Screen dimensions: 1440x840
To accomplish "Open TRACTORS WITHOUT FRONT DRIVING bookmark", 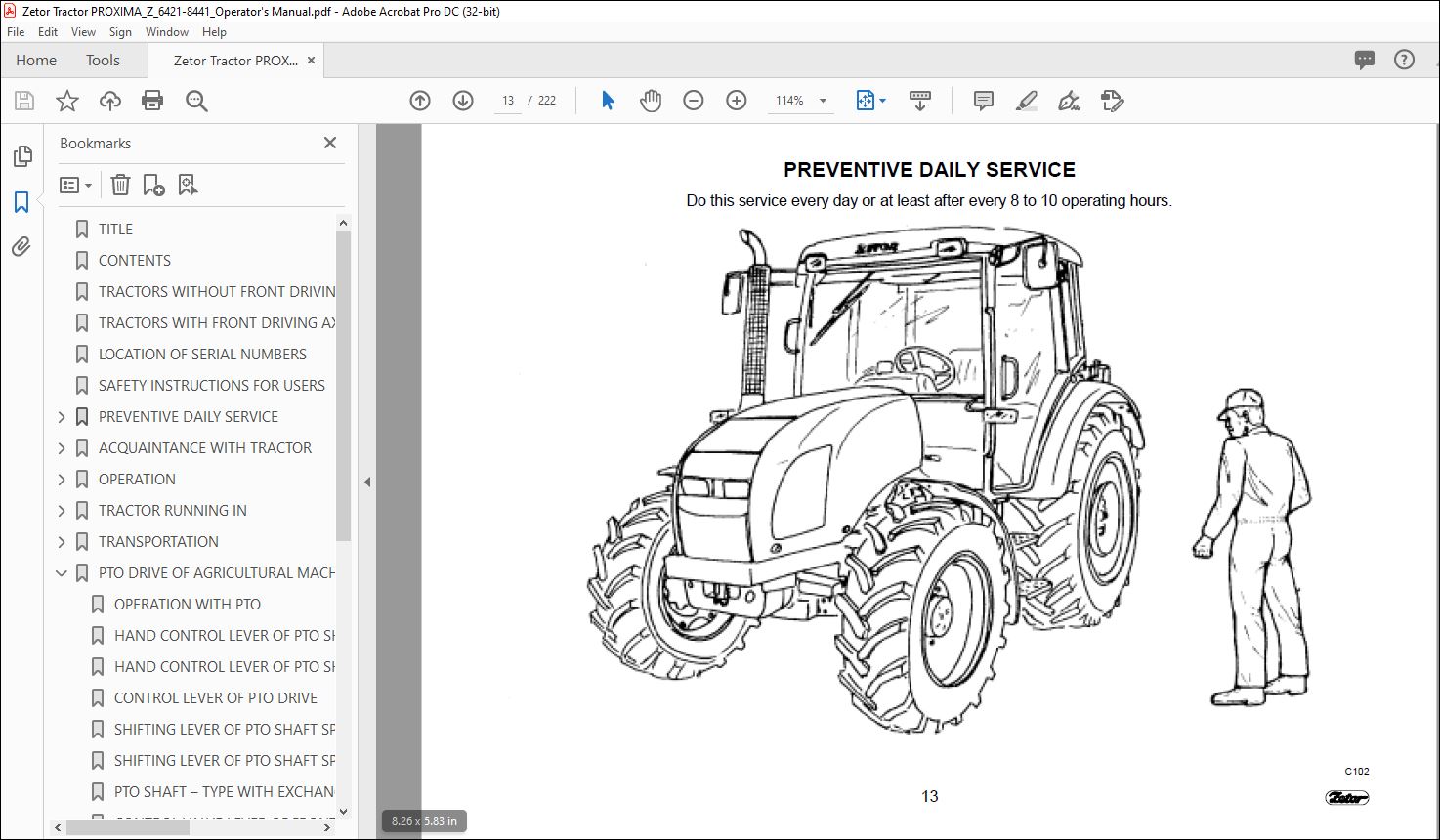I will (217, 292).
